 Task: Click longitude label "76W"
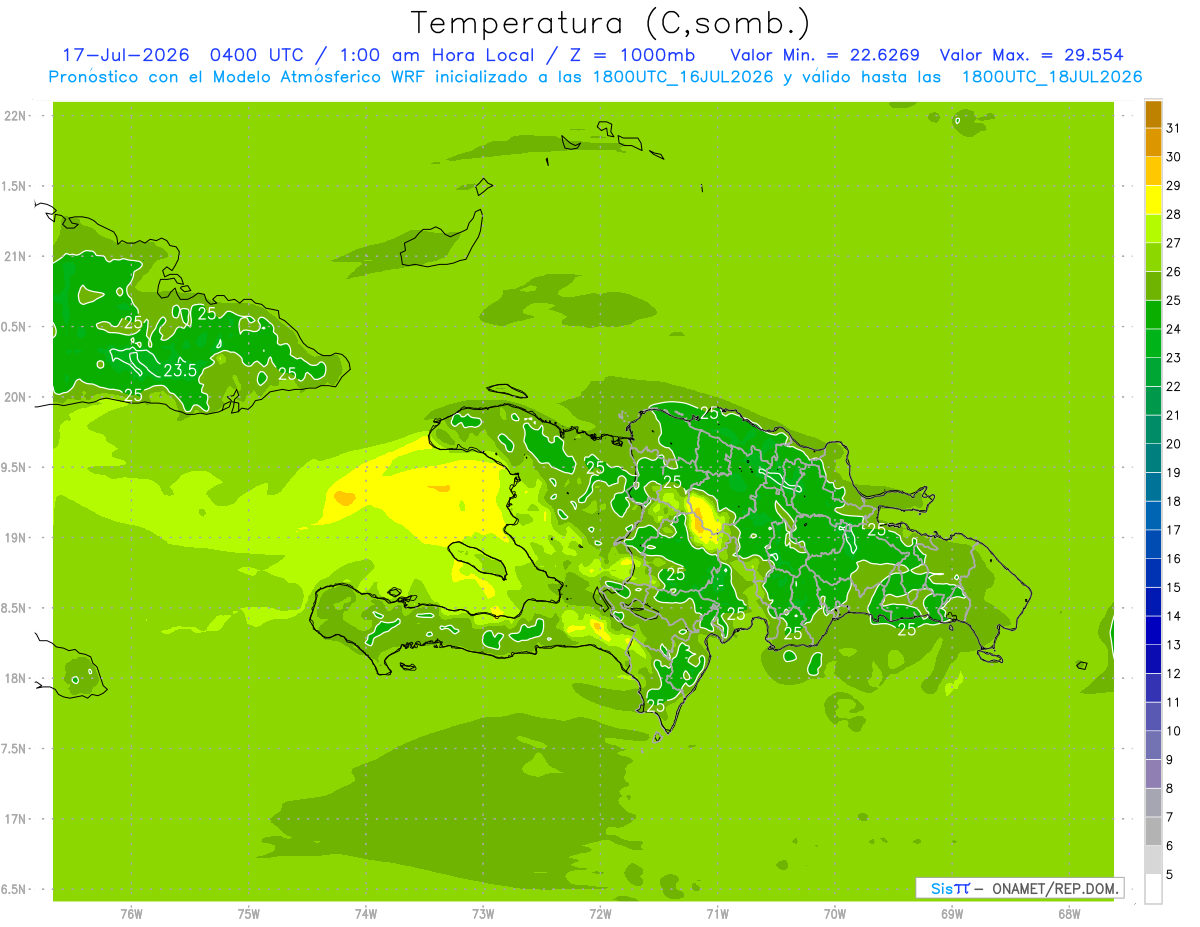[131, 914]
